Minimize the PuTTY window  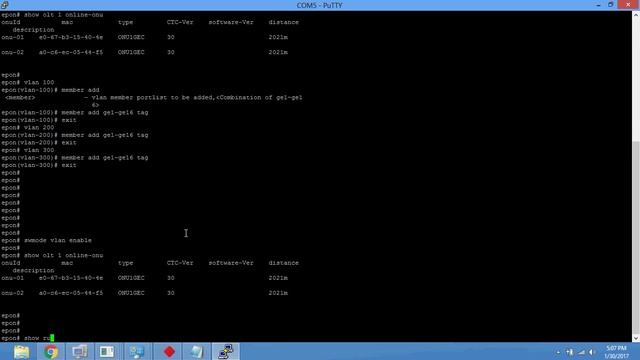[598, 5]
